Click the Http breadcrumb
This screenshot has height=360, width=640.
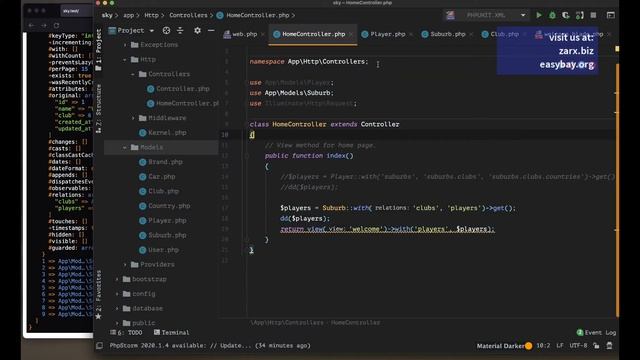(x=151, y=15)
